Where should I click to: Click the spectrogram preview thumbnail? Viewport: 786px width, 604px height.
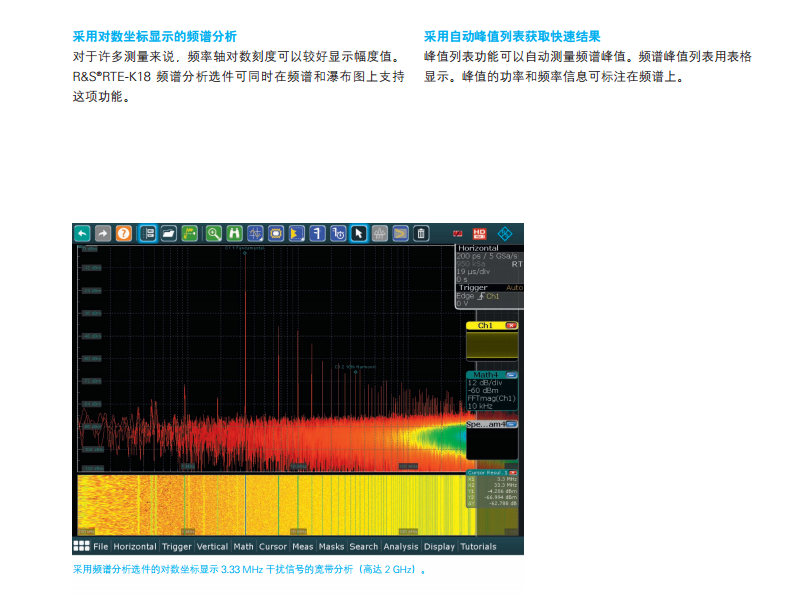(492, 444)
